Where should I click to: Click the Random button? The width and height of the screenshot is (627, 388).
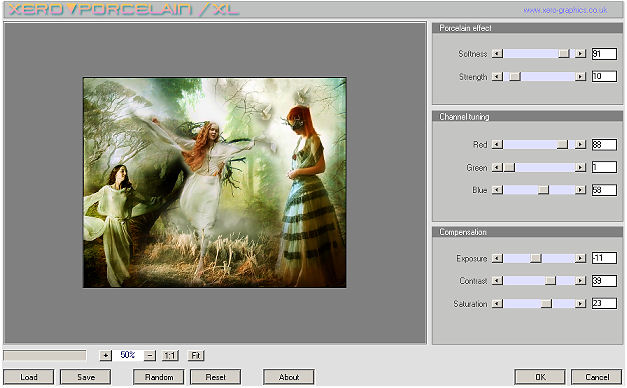click(x=159, y=377)
